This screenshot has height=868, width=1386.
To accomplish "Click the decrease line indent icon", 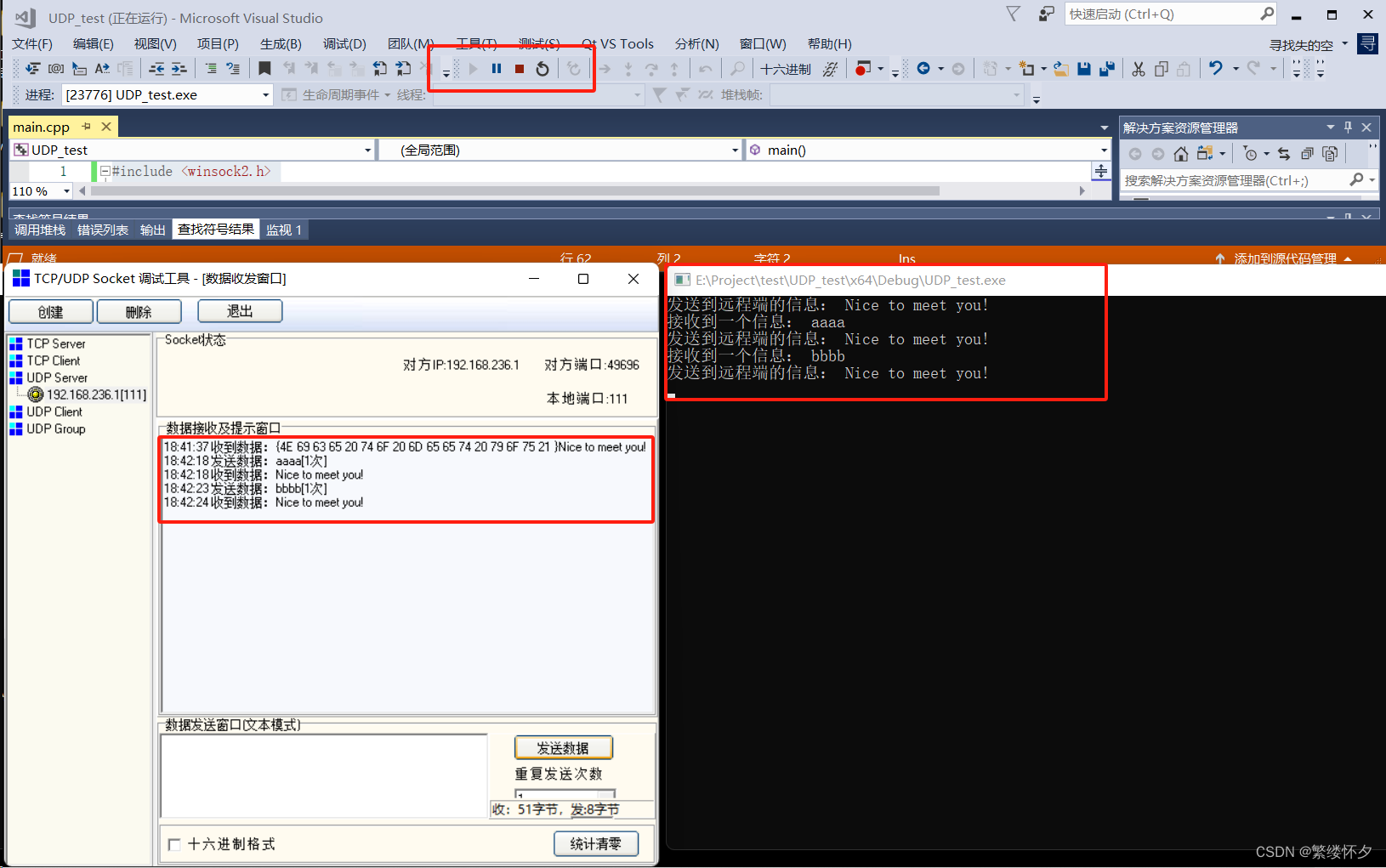I will click(x=156, y=69).
